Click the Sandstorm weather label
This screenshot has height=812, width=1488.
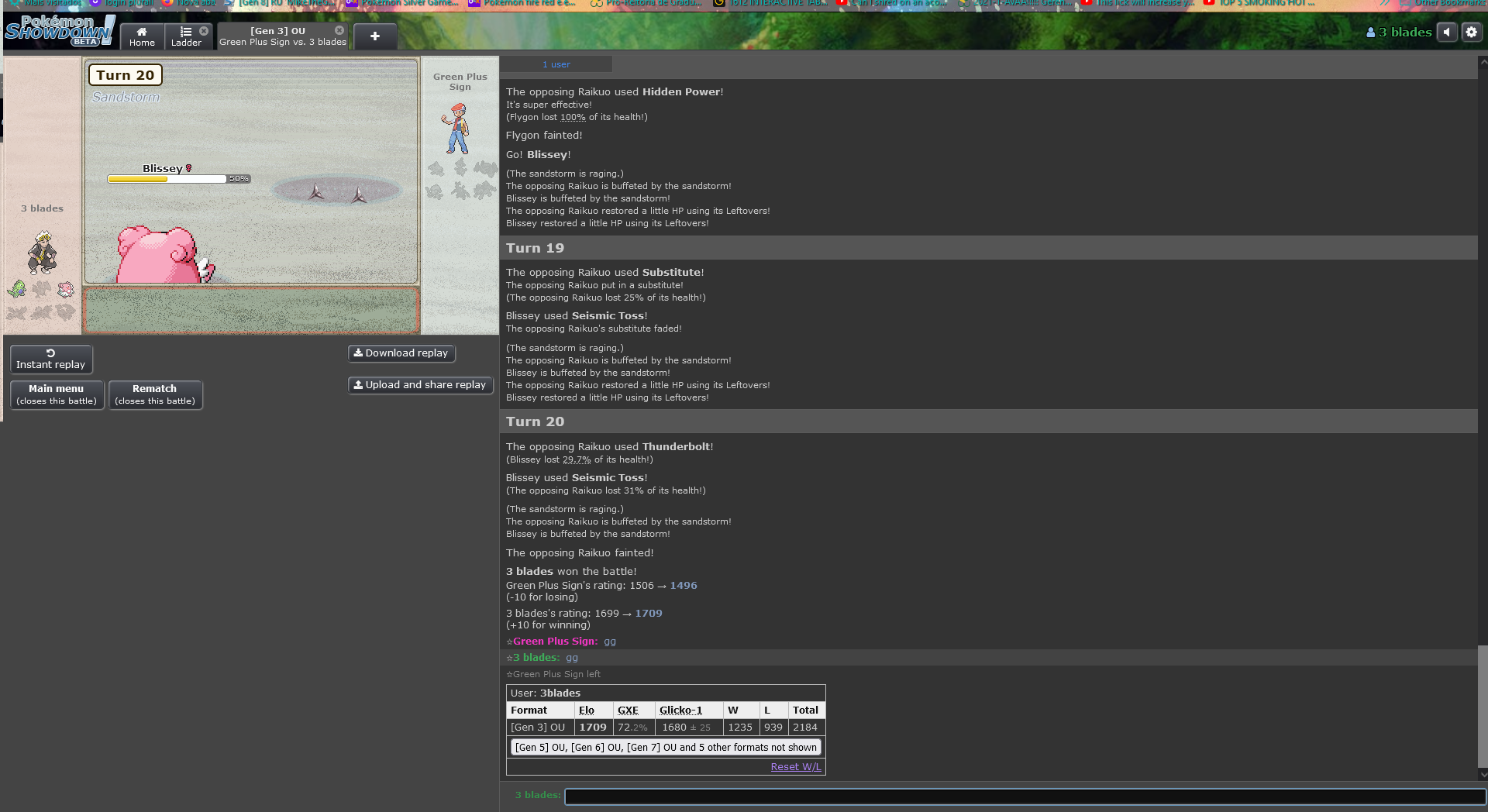pos(126,97)
